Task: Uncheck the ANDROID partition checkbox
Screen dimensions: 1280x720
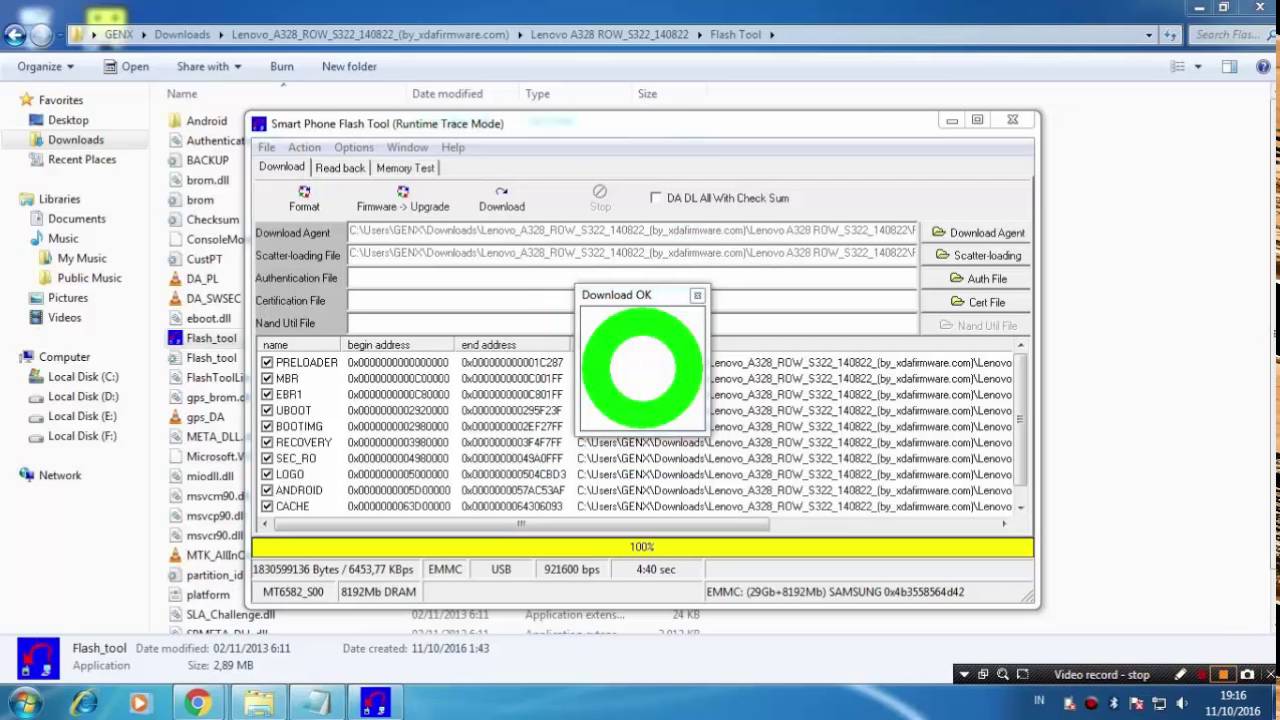Action: [x=267, y=490]
